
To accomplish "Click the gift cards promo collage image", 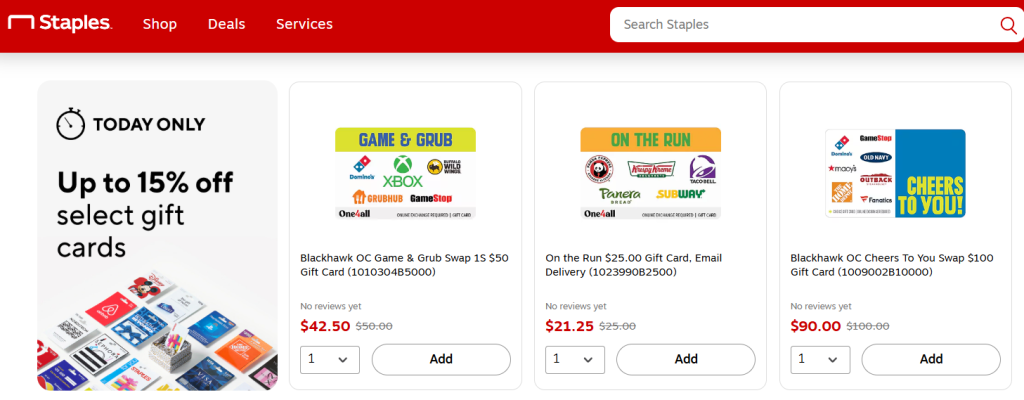I will coord(157,328).
